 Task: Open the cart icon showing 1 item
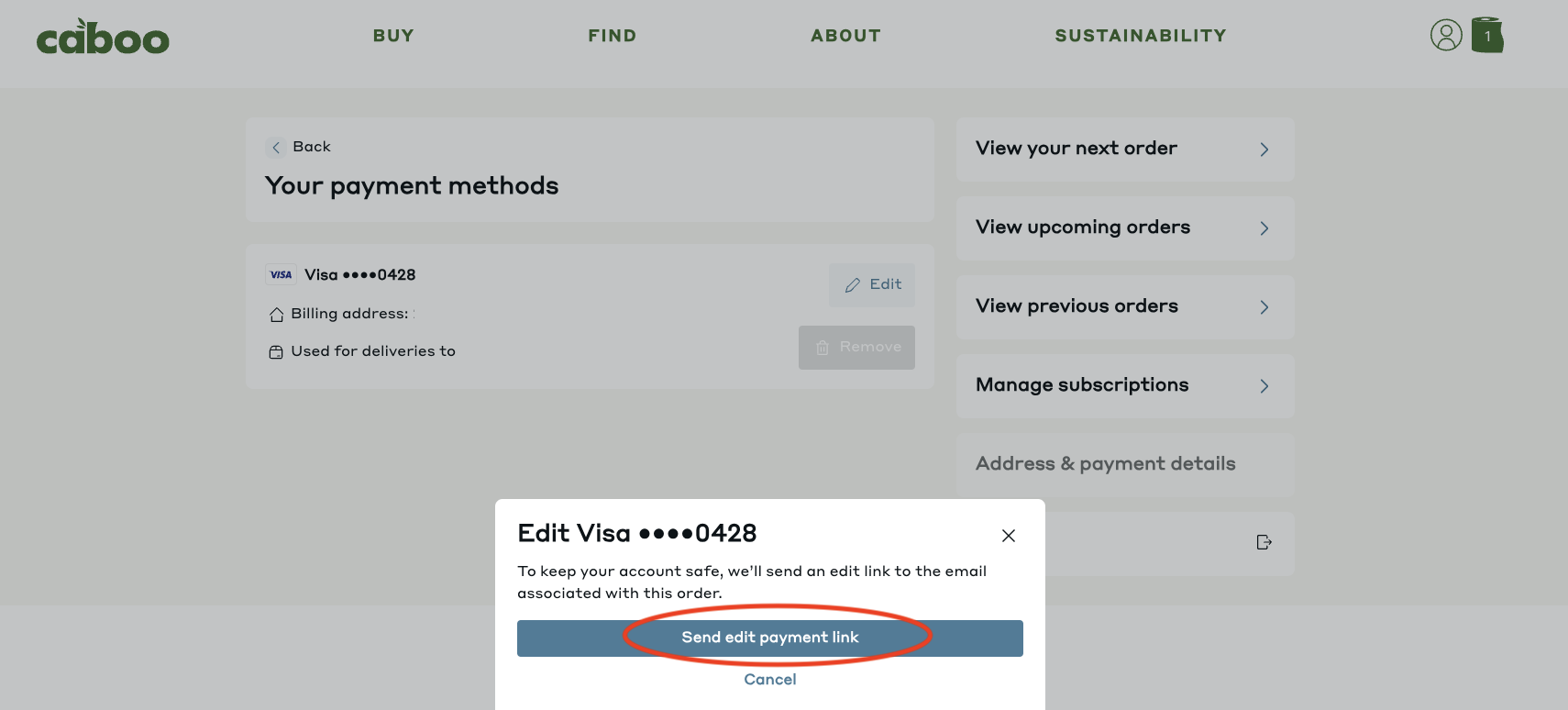[x=1487, y=36]
